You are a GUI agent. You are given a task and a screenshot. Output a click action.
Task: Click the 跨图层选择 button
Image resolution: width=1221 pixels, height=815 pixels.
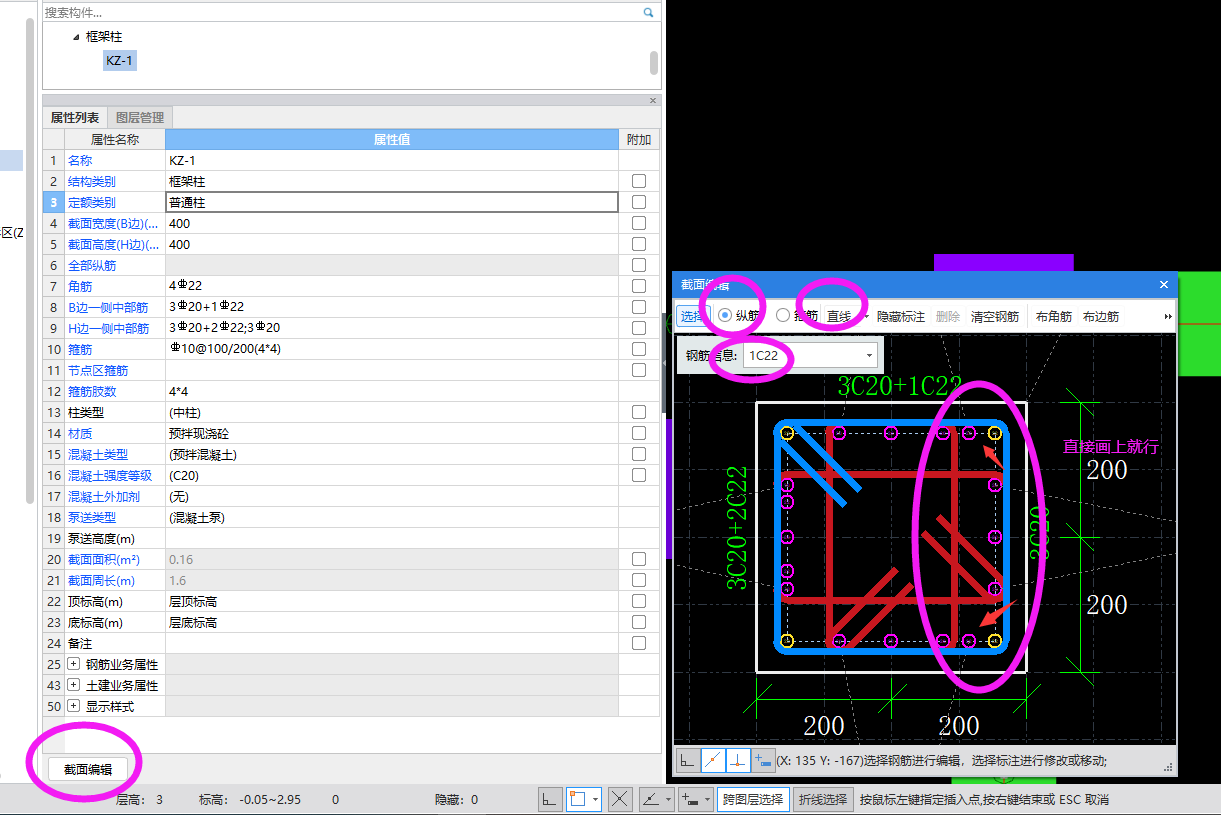point(752,799)
